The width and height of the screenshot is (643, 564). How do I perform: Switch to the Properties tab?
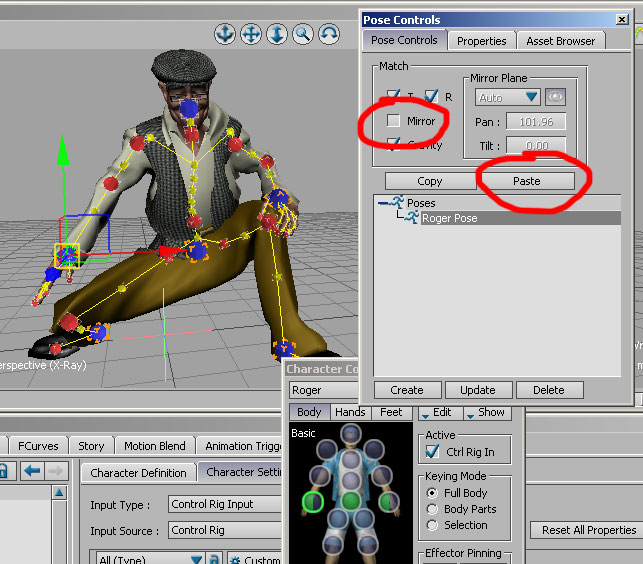tap(481, 41)
